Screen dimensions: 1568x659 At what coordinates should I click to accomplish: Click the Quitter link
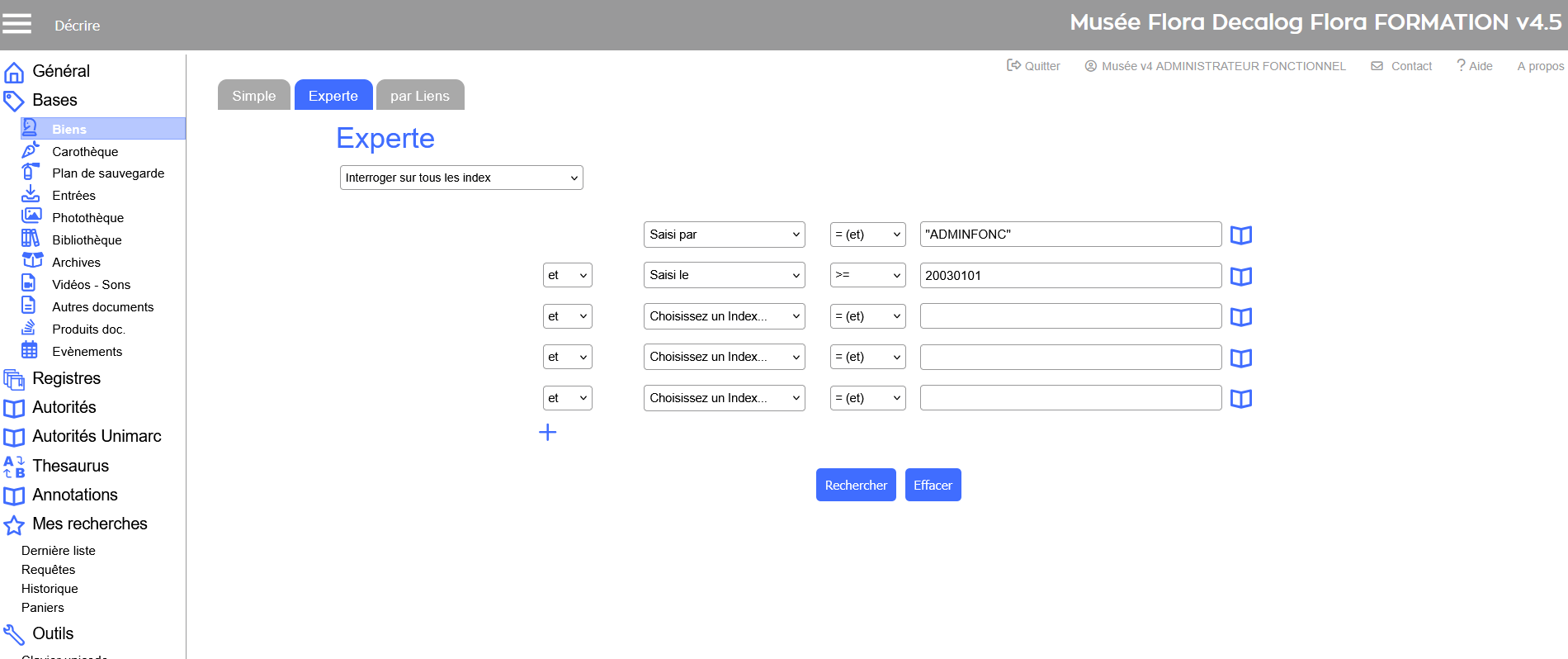1033,66
